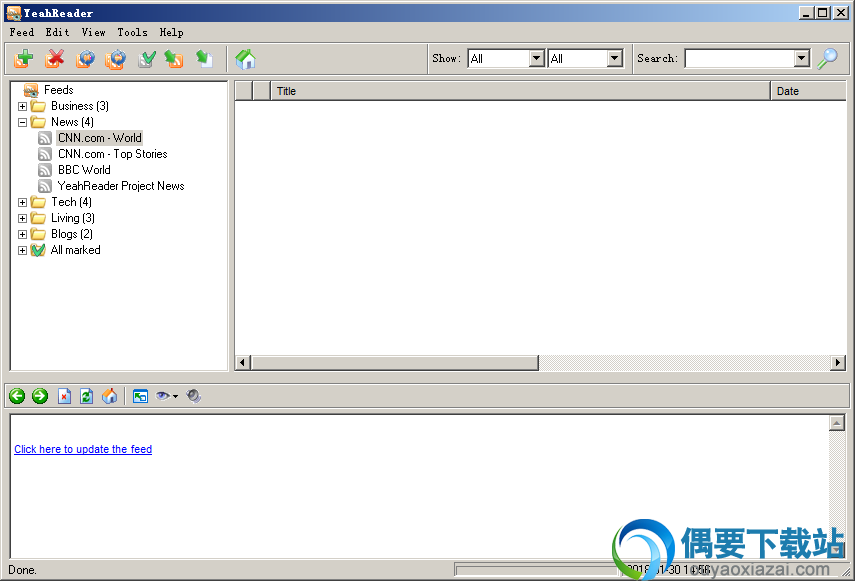Refresh the browser page with the green arrows page icon
855x581 pixels.
point(86,396)
